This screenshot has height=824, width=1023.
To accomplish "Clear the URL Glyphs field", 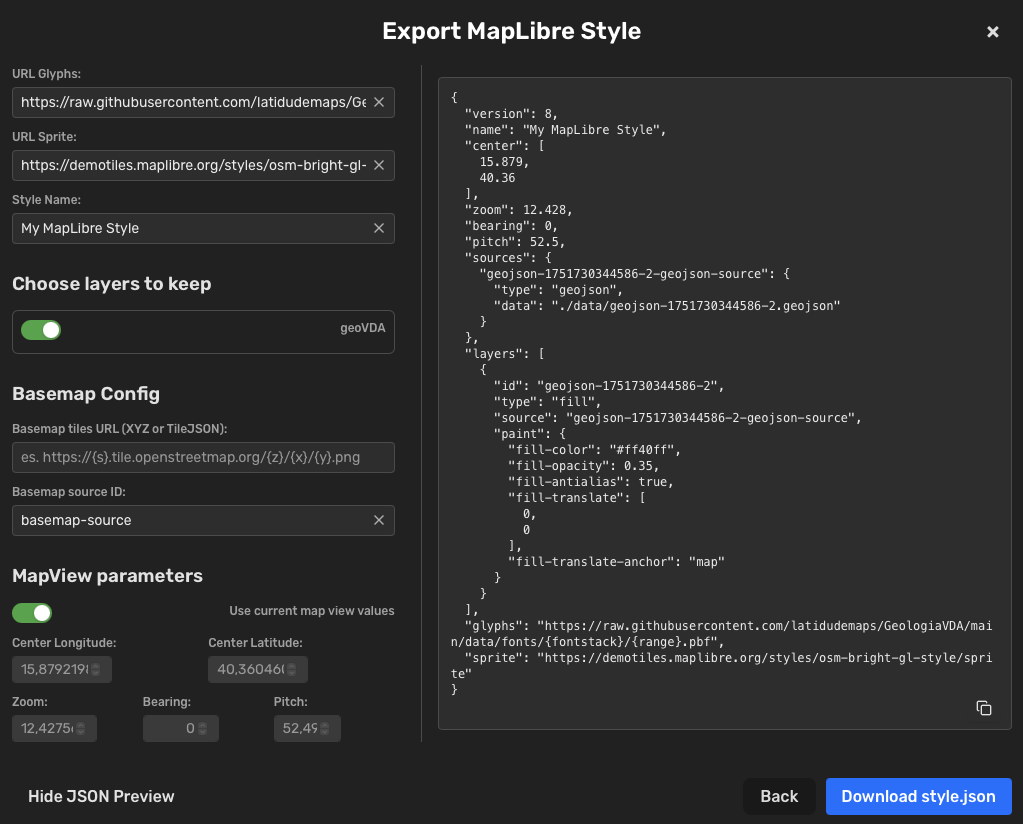I will (x=379, y=102).
